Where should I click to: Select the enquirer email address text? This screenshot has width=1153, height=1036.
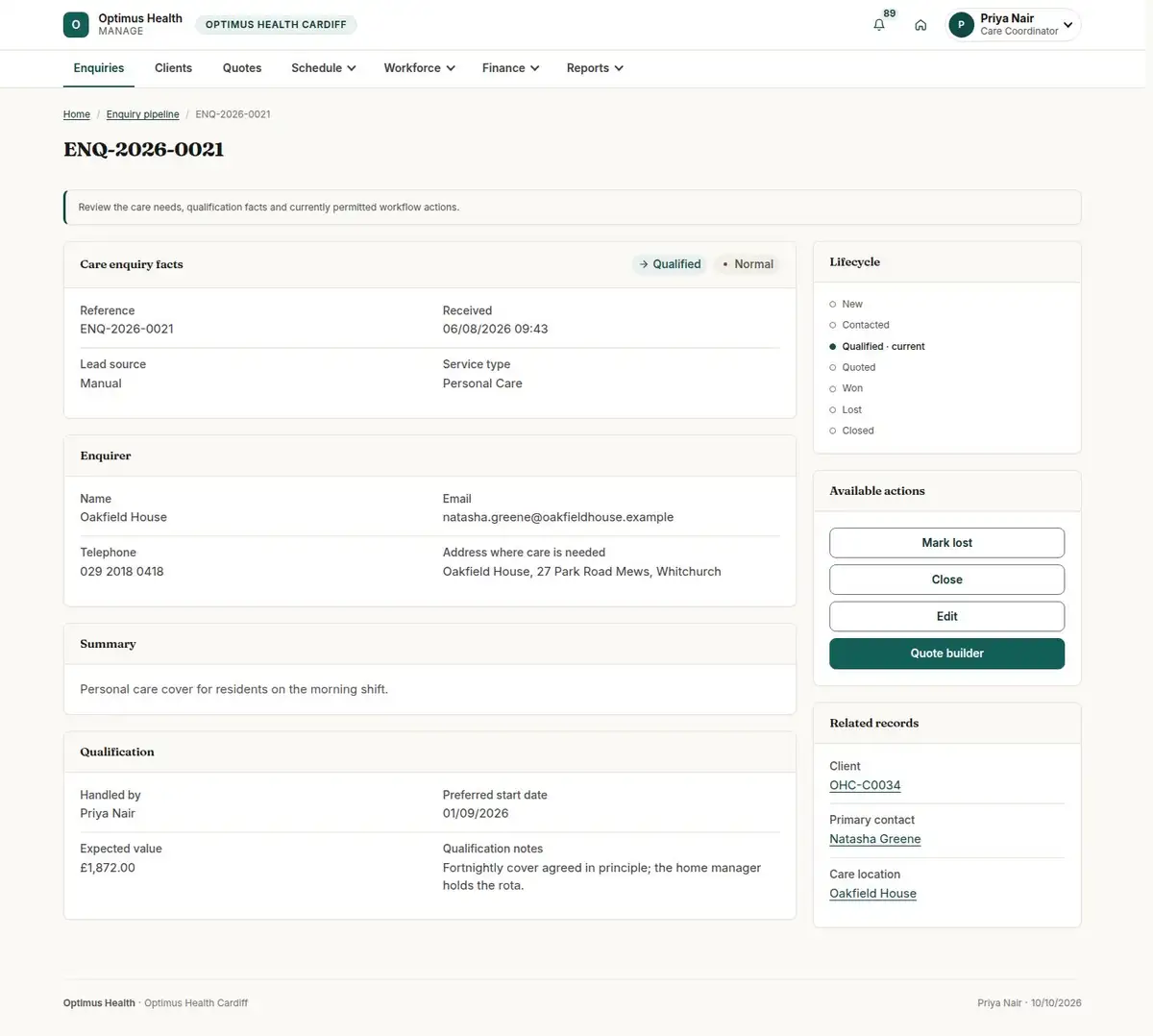(x=558, y=517)
